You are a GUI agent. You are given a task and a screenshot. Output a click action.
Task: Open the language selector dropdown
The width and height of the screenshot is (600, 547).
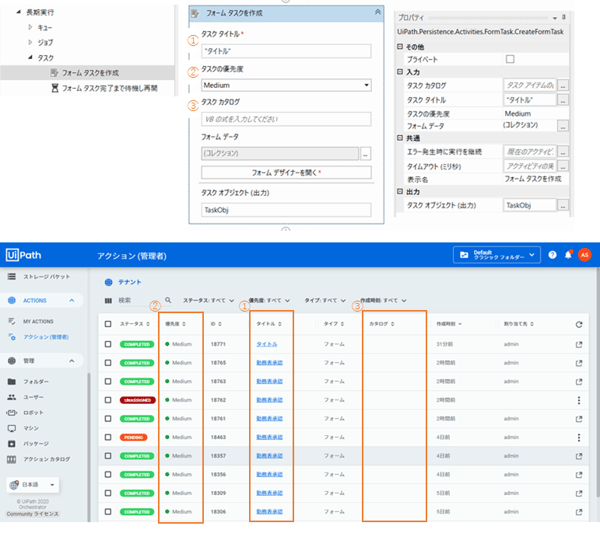pyautogui.click(x=33, y=485)
